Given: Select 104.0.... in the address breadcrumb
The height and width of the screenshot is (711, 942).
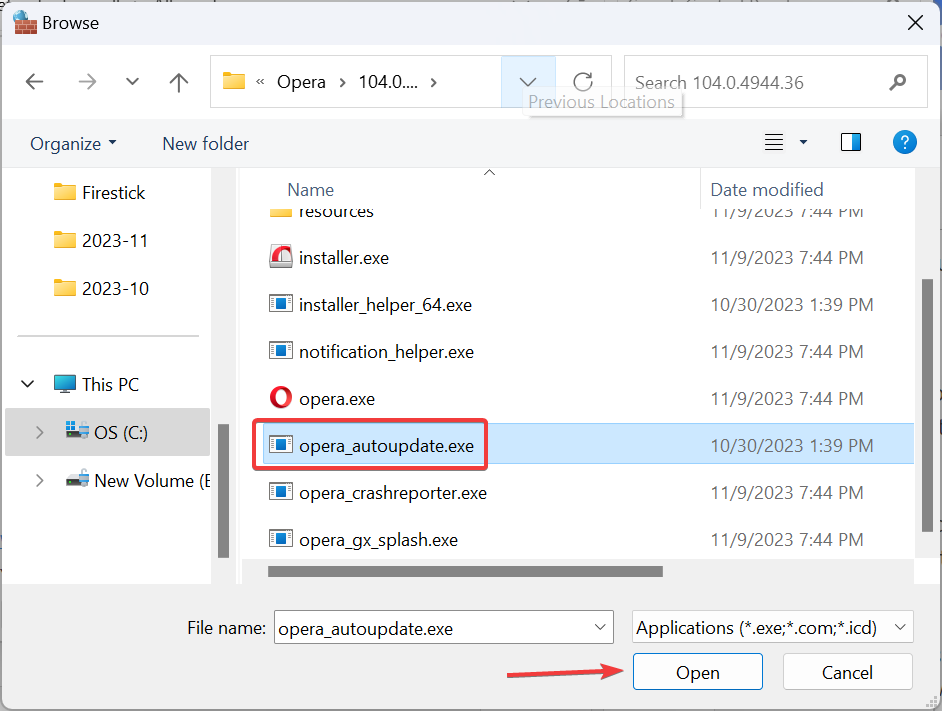Looking at the screenshot, I should tap(388, 82).
